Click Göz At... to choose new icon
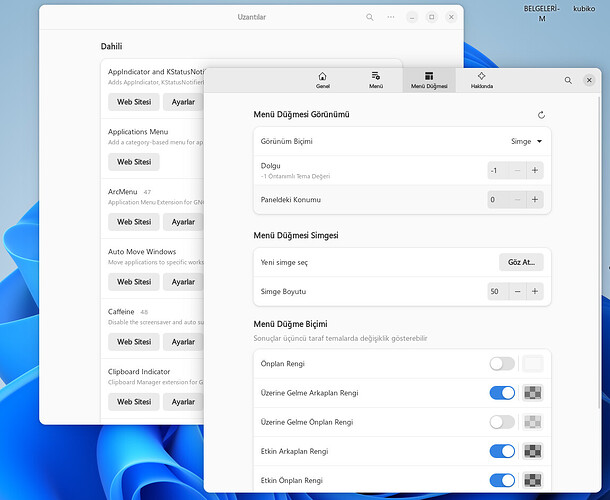This screenshot has width=610, height=500. (521, 262)
